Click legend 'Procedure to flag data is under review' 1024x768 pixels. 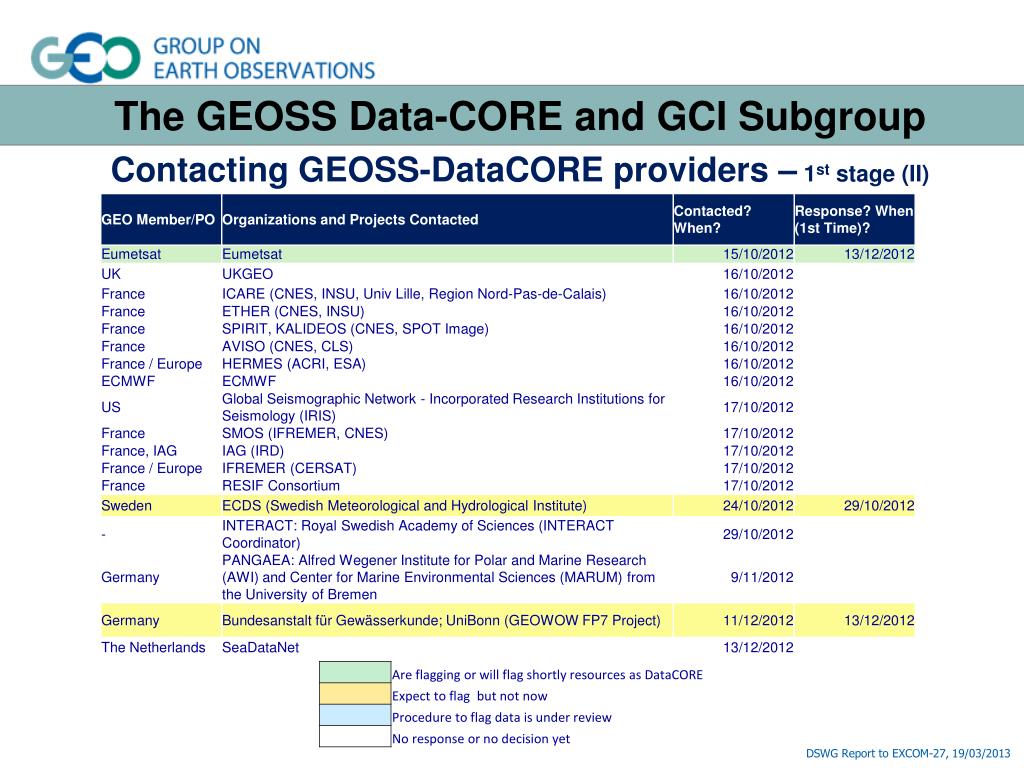click(502, 717)
